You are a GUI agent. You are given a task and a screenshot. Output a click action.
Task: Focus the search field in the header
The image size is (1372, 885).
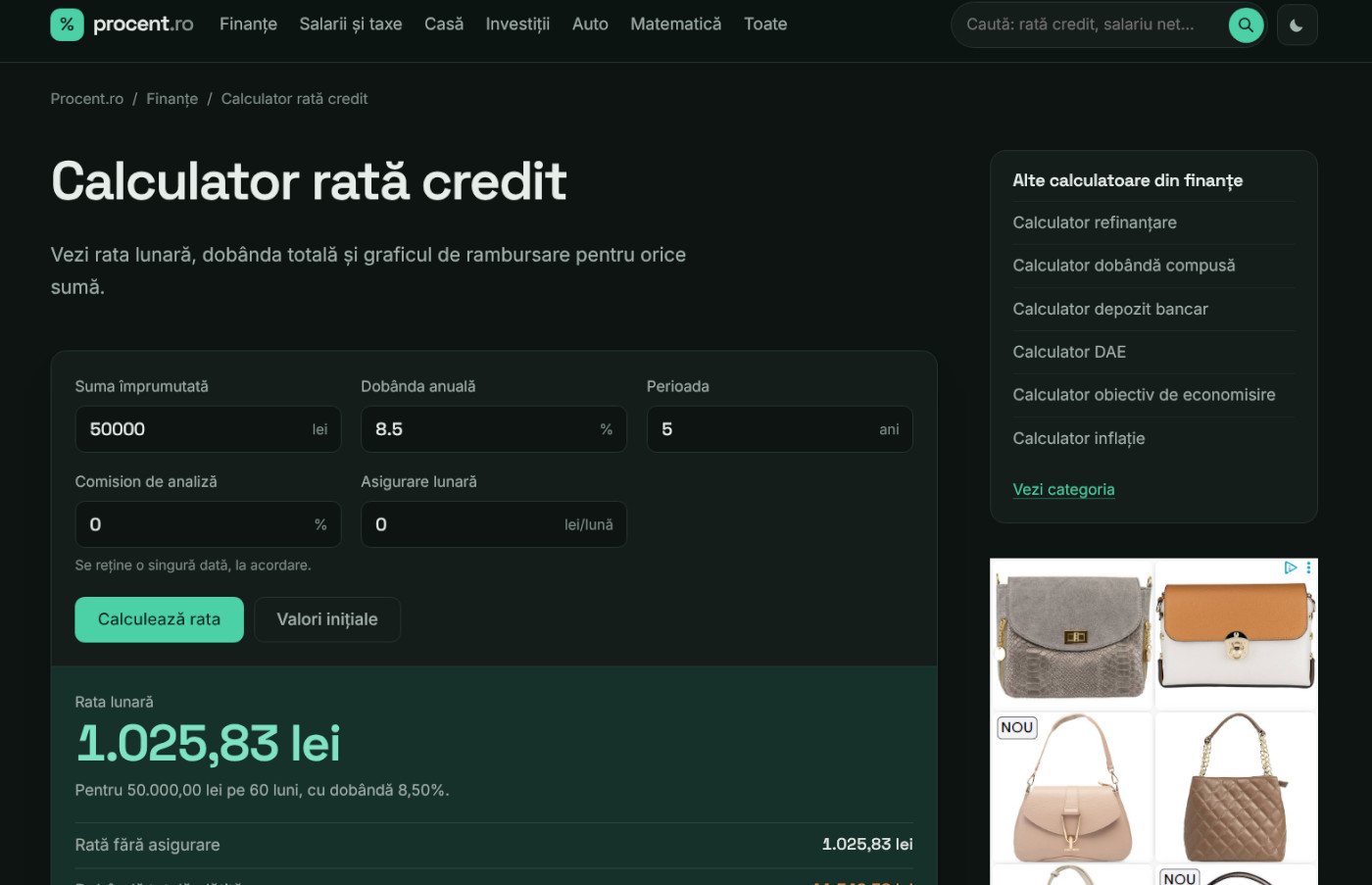click(1090, 25)
